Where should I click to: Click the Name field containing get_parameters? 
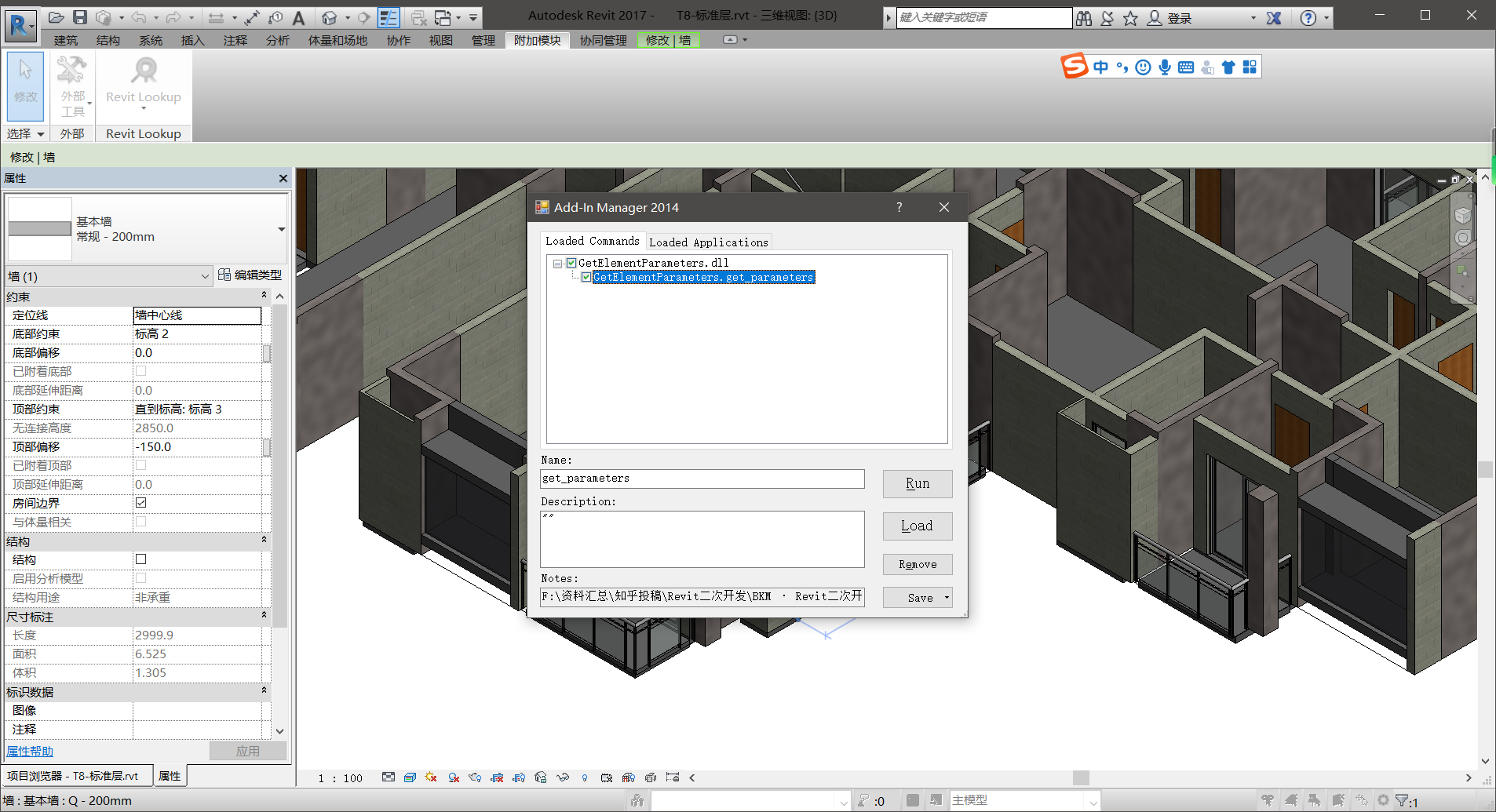[x=702, y=479]
